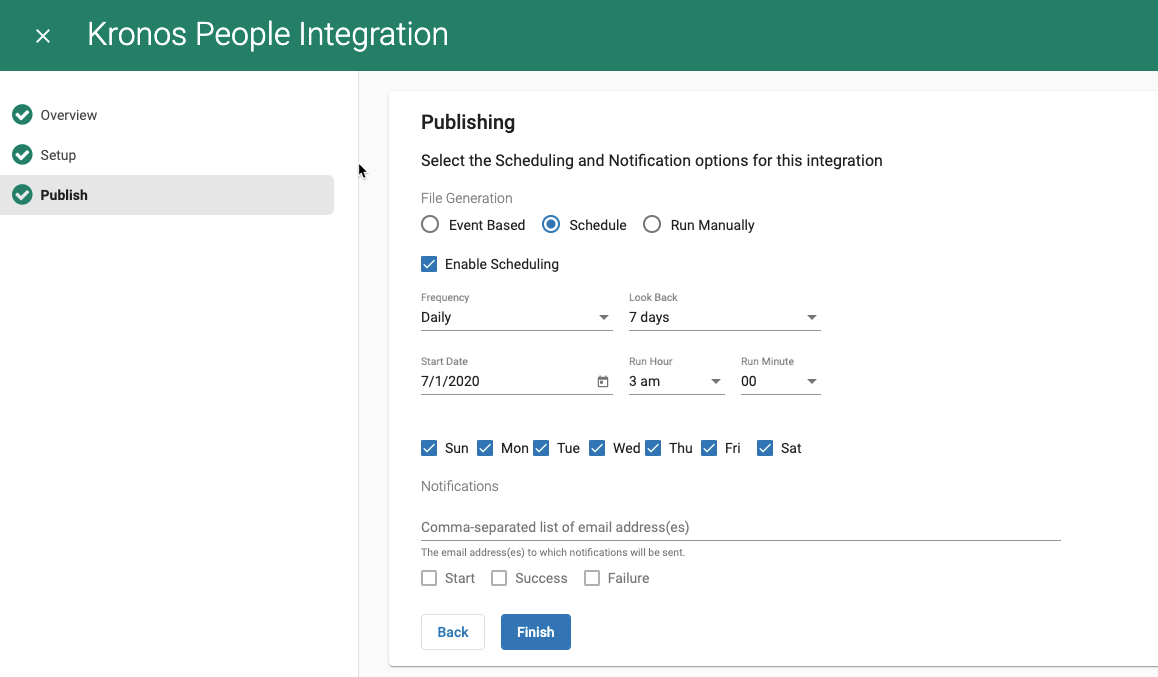Enable Success notification checkbox
Image resolution: width=1158 pixels, height=677 pixels.
499,578
